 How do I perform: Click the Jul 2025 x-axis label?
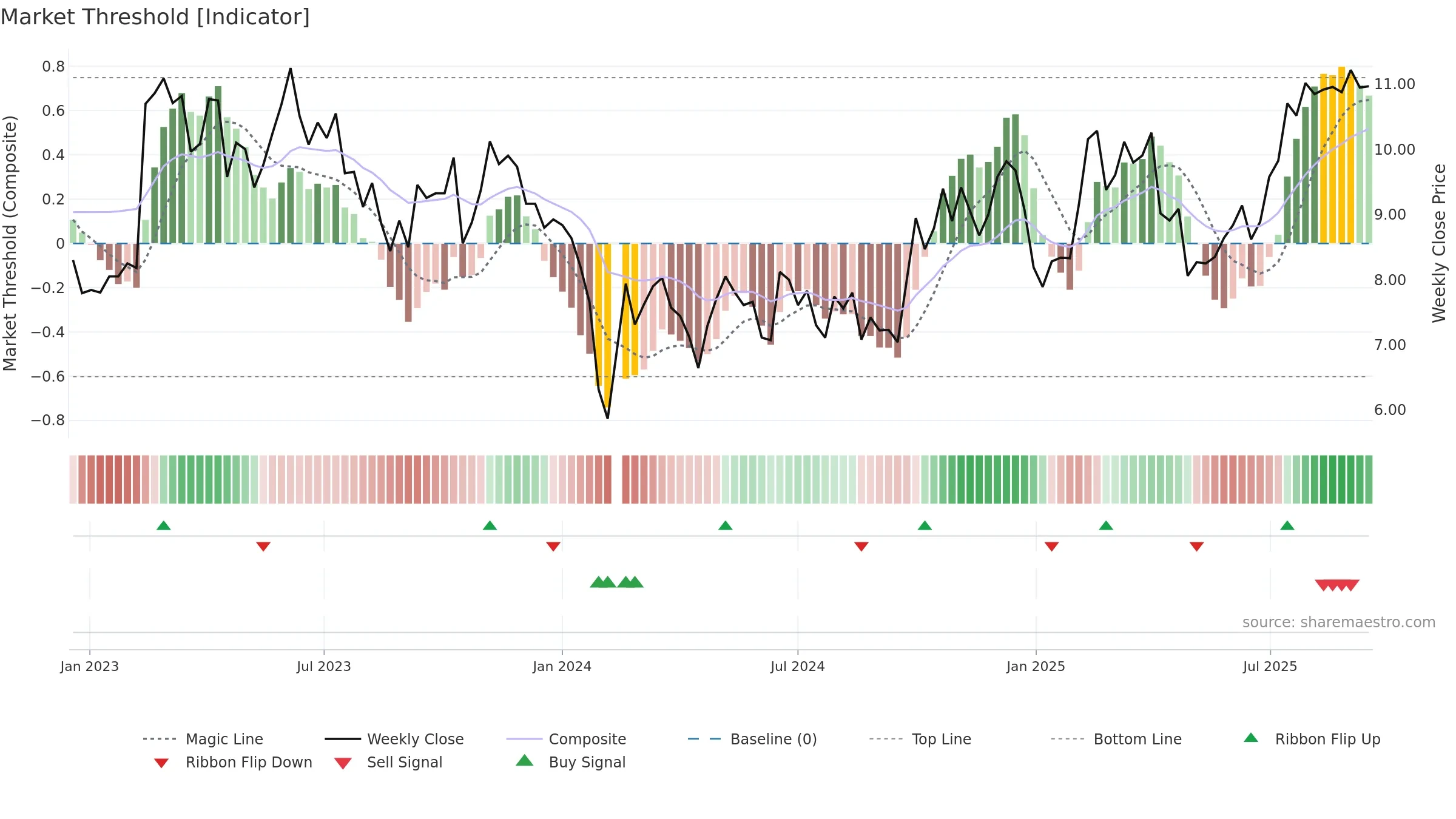pyautogui.click(x=1270, y=666)
